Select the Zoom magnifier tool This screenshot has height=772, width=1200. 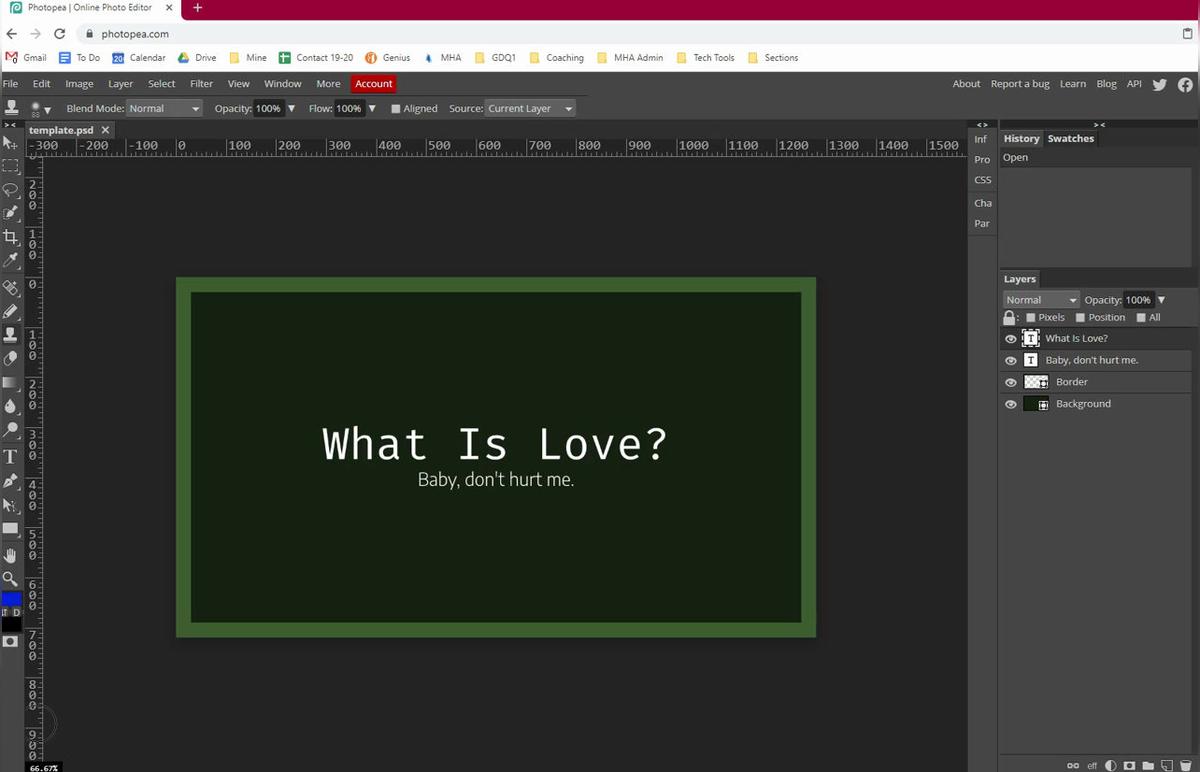coord(11,579)
